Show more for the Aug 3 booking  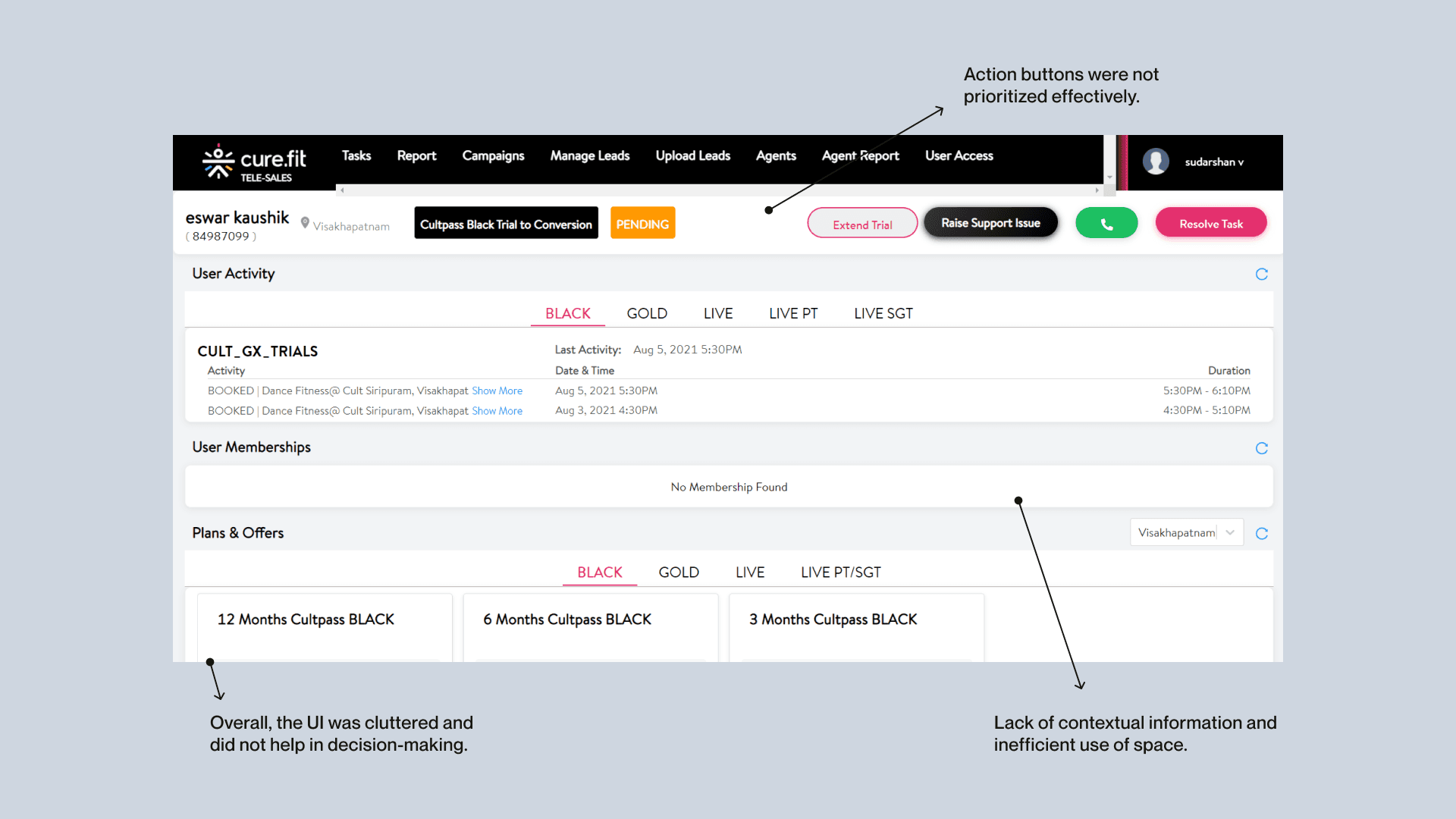pos(497,410)
